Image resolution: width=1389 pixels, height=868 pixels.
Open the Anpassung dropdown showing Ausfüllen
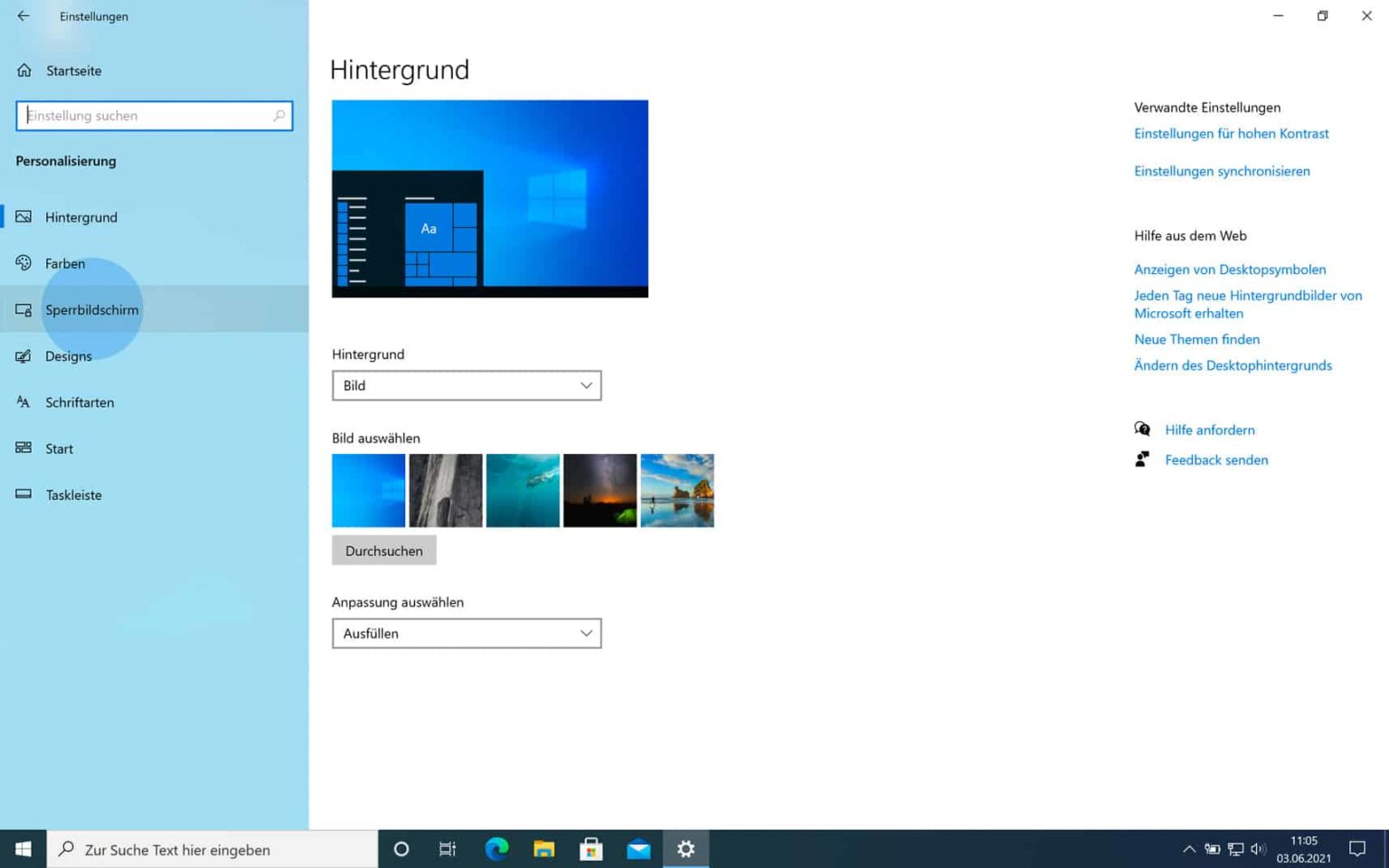pyautogui.click(x=466, y=633)
